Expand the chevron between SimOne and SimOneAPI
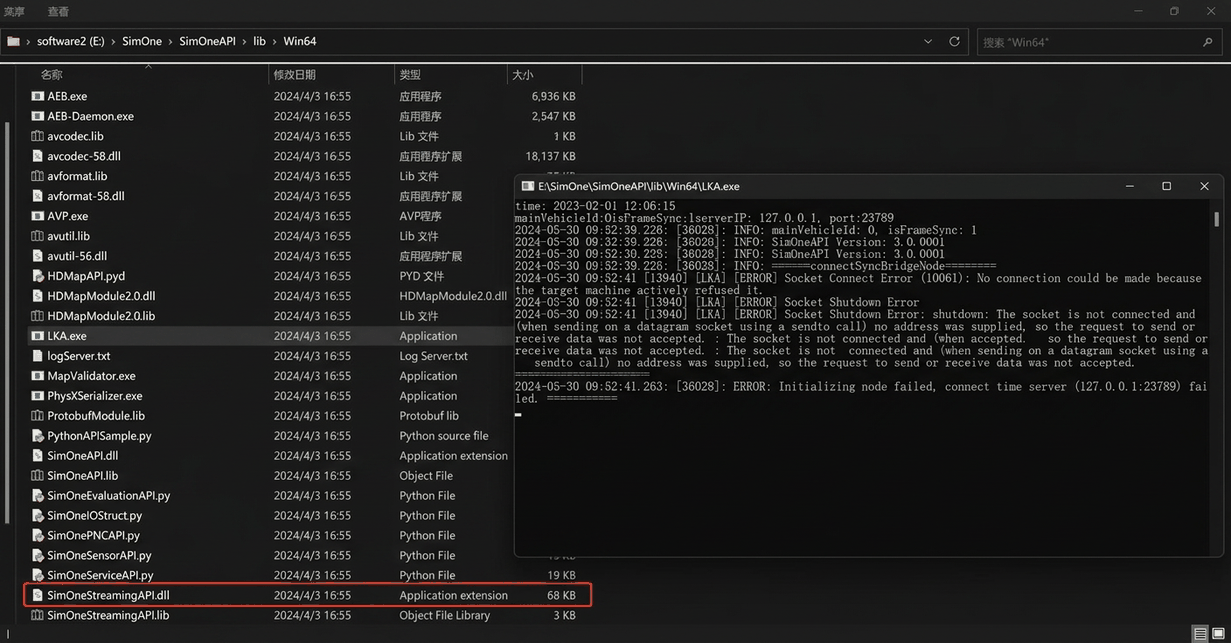Screen dimensions: 1231x643 170,42
